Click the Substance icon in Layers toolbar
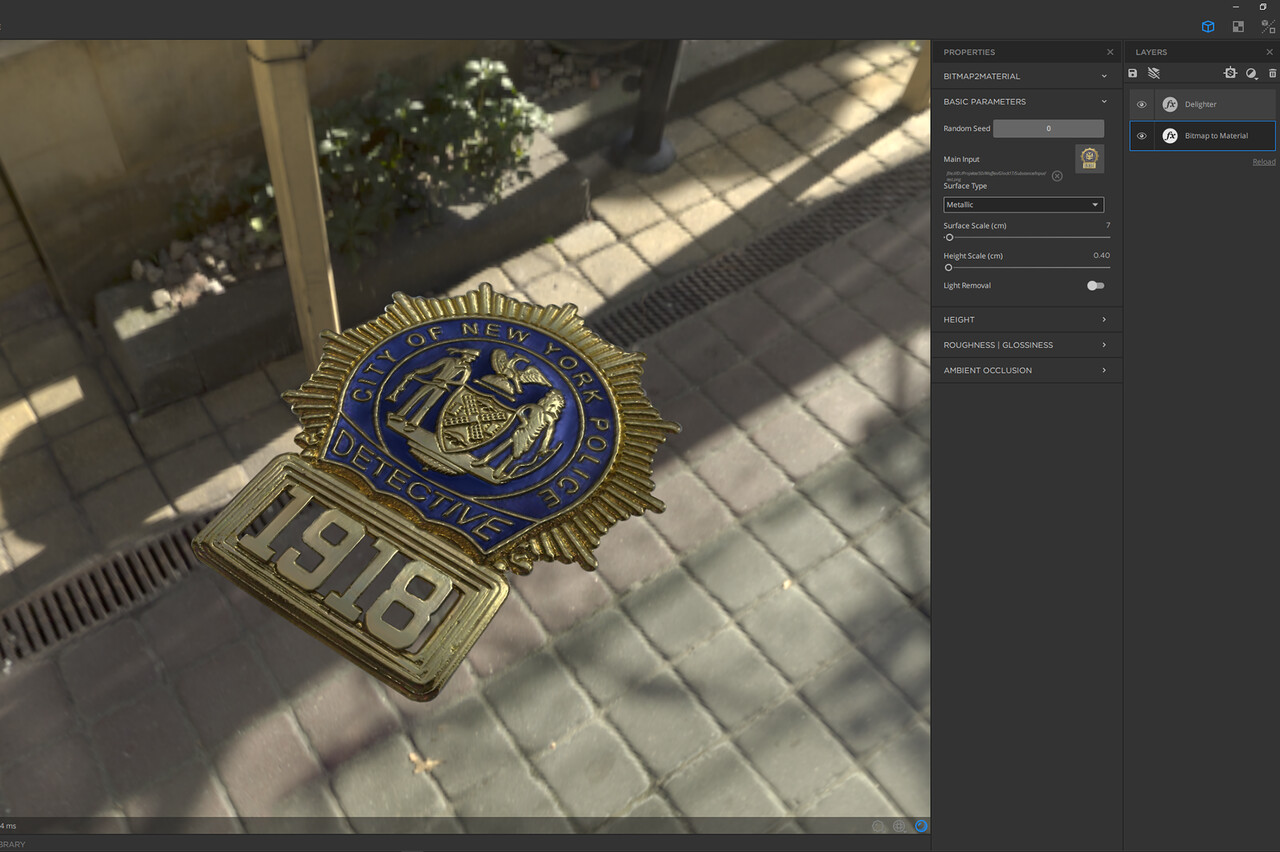Image resolution: width=1280 pixels, height=852 pixels. [1230, 73]
